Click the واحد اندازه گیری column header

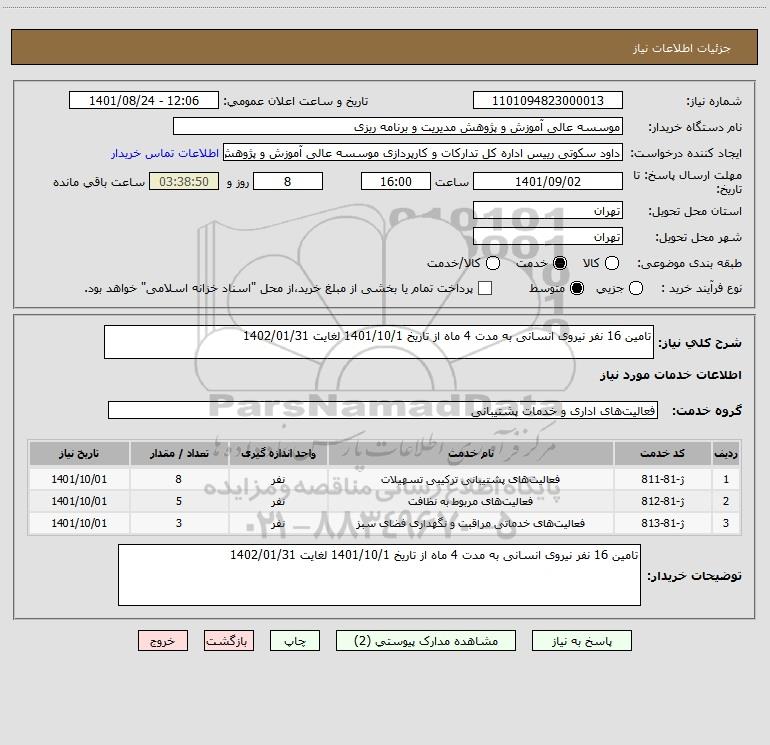(x=278, y=453)
